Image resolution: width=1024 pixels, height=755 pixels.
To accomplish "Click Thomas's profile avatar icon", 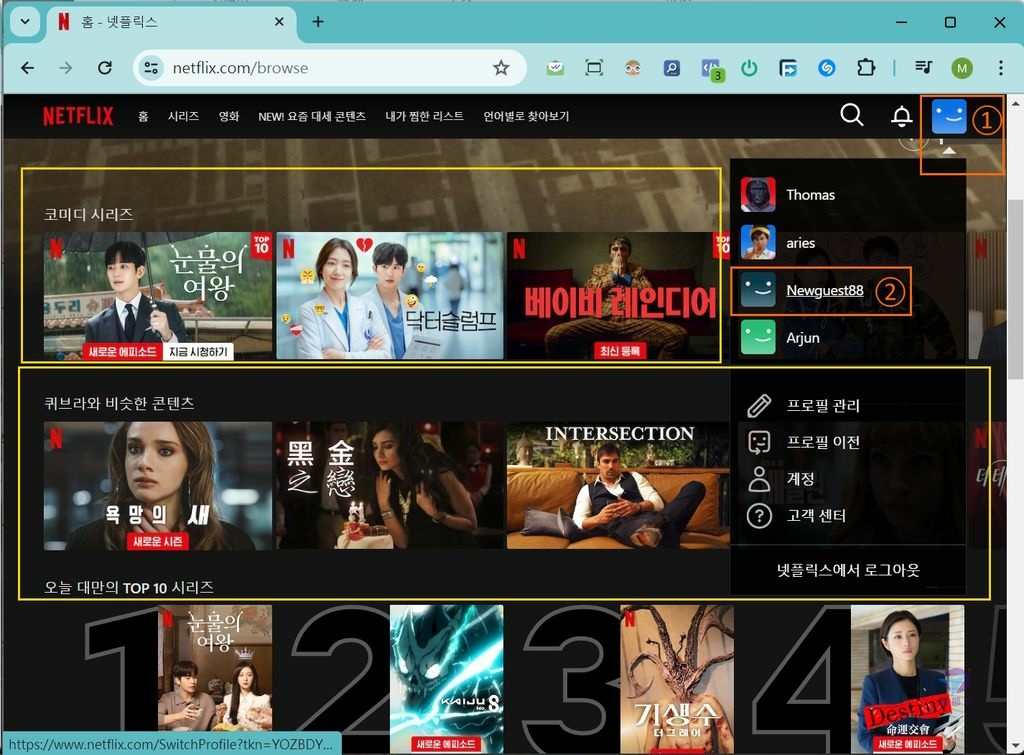I will tap(758, 195).
